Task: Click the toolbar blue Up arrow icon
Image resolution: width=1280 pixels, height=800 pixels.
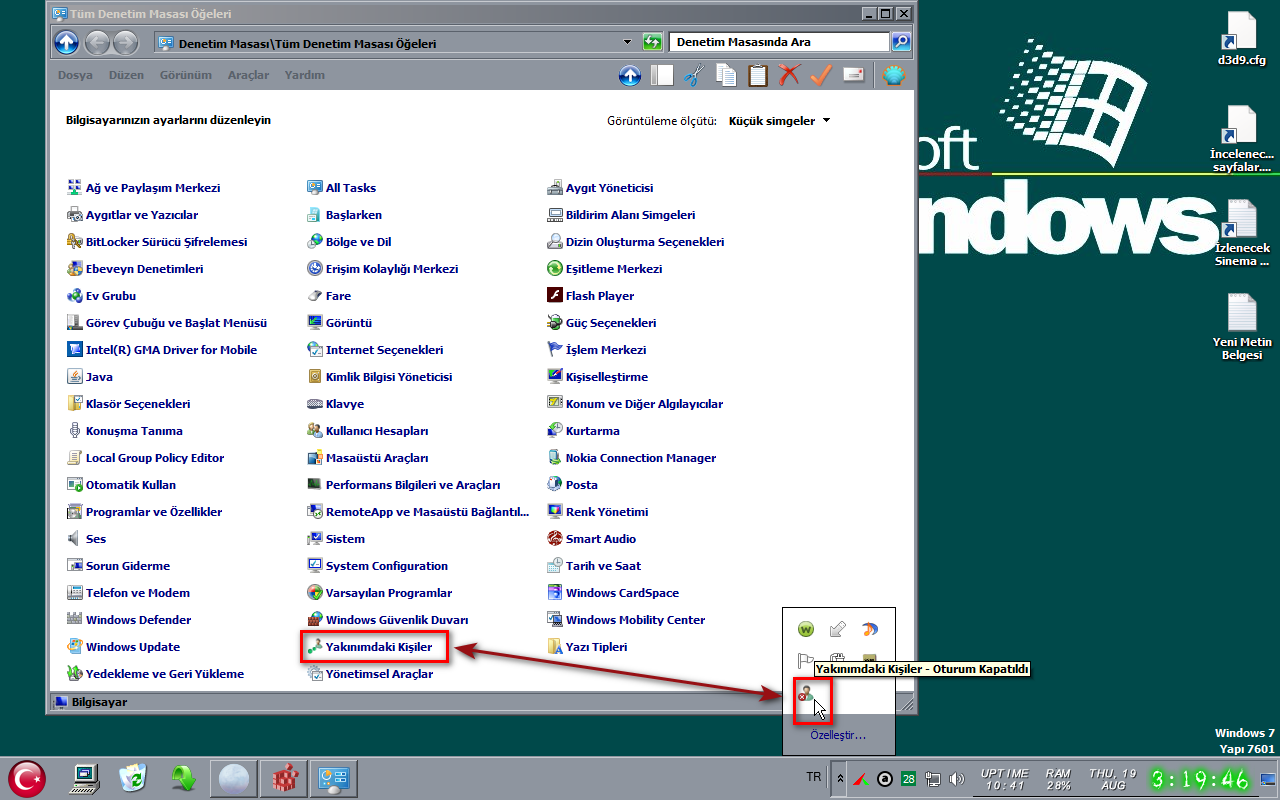Action: [x=630, y=75]
